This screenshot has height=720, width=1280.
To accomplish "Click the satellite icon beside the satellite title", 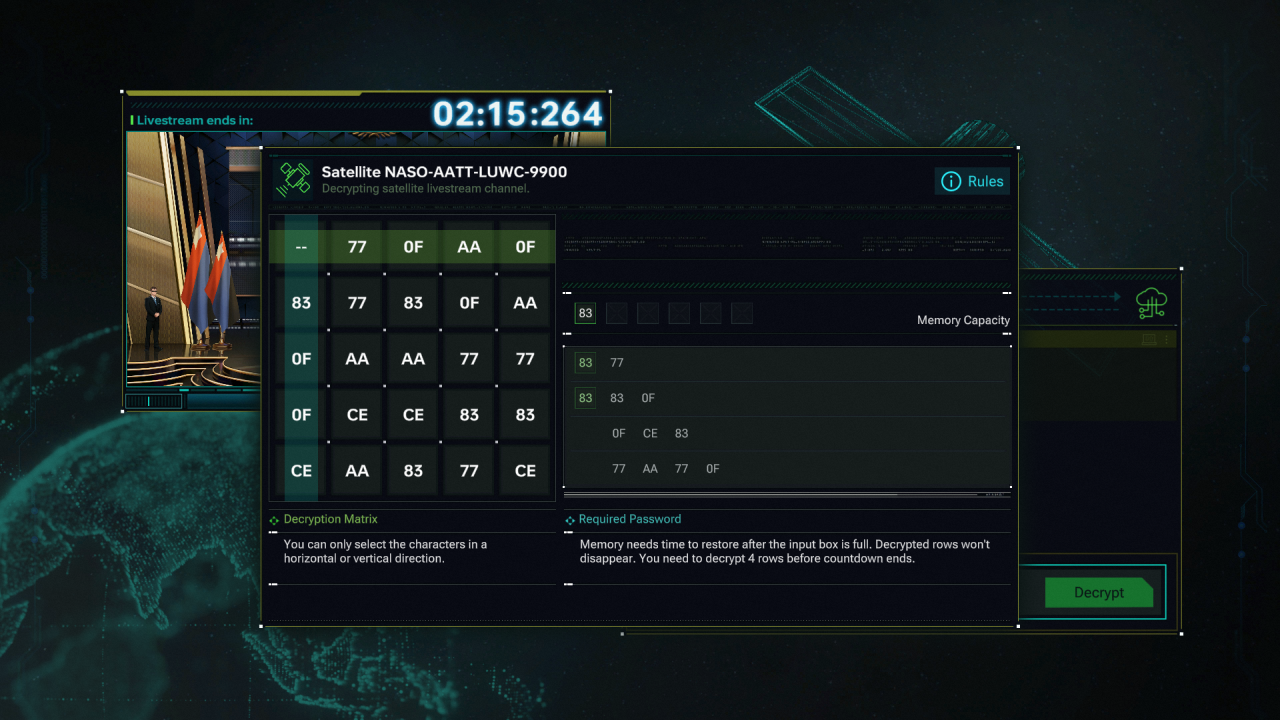I will point(294,180).
